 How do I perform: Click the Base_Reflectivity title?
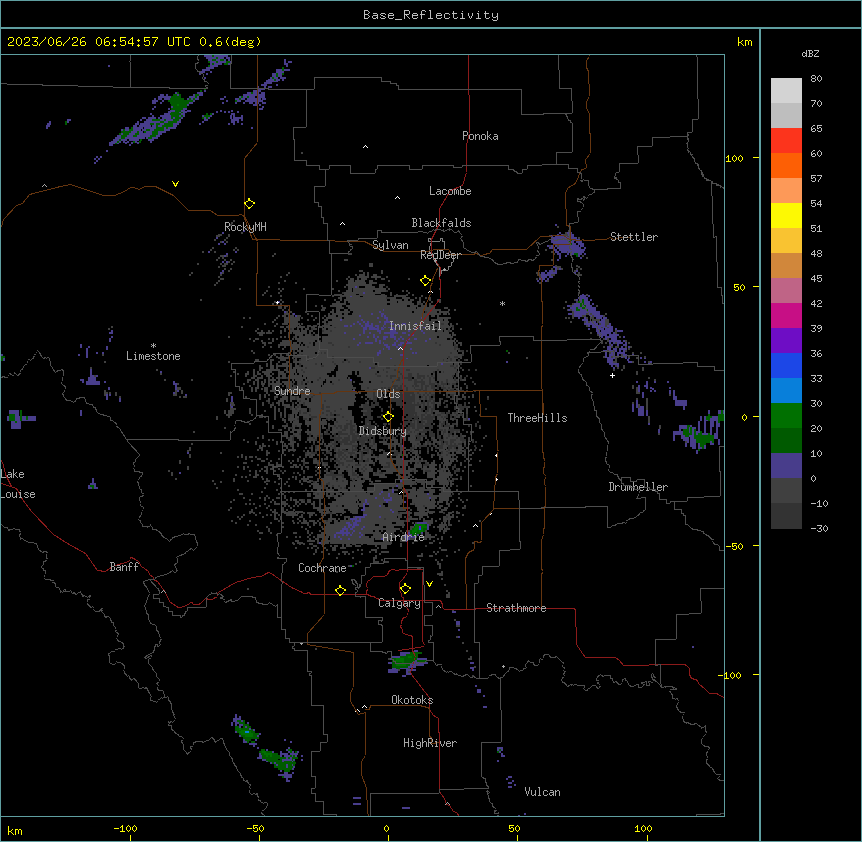(x=431, y=15)
